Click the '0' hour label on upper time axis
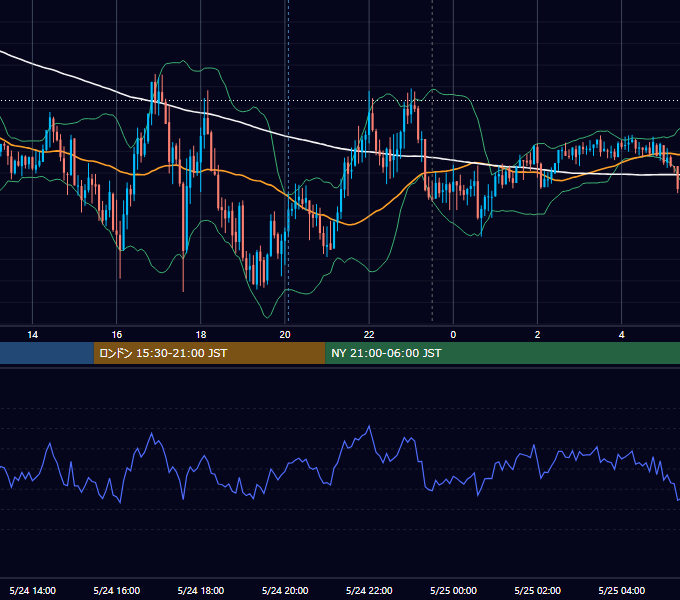Screen dimensions: 680x600 tap(453, 335)
